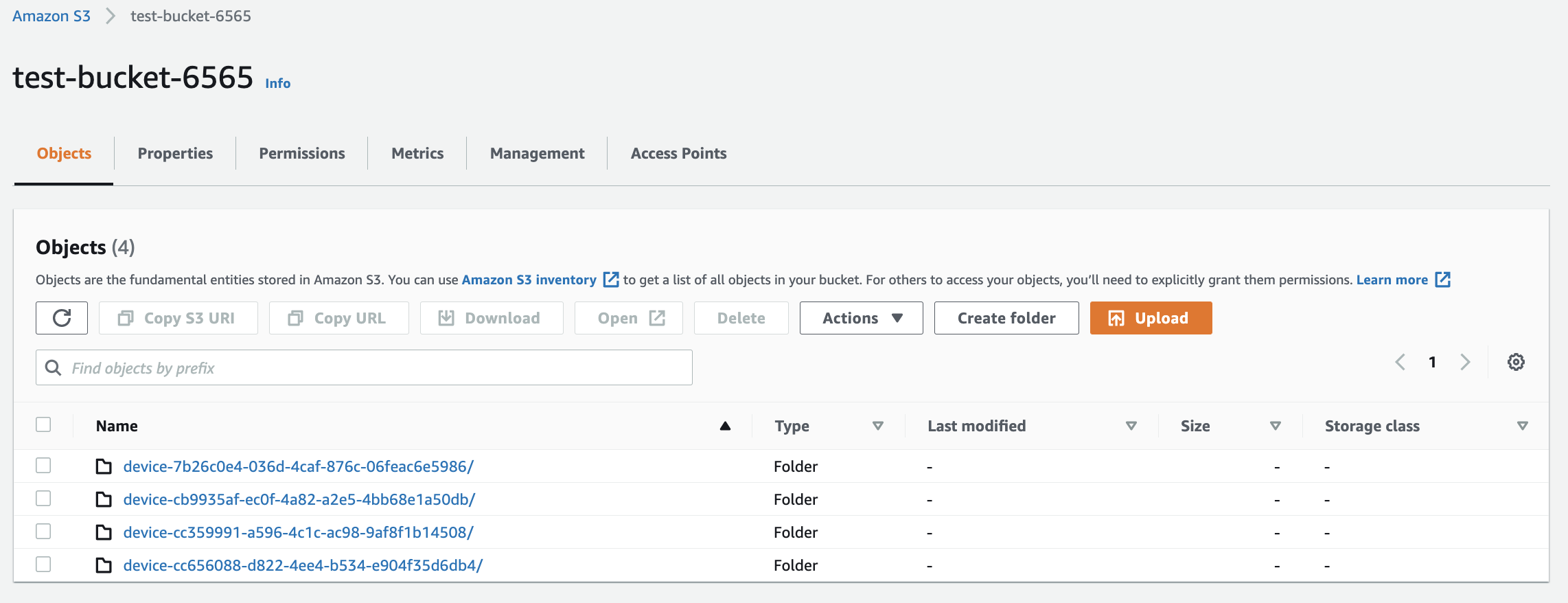Check the device-cc656088 folder checkbox

click(43, 565)
